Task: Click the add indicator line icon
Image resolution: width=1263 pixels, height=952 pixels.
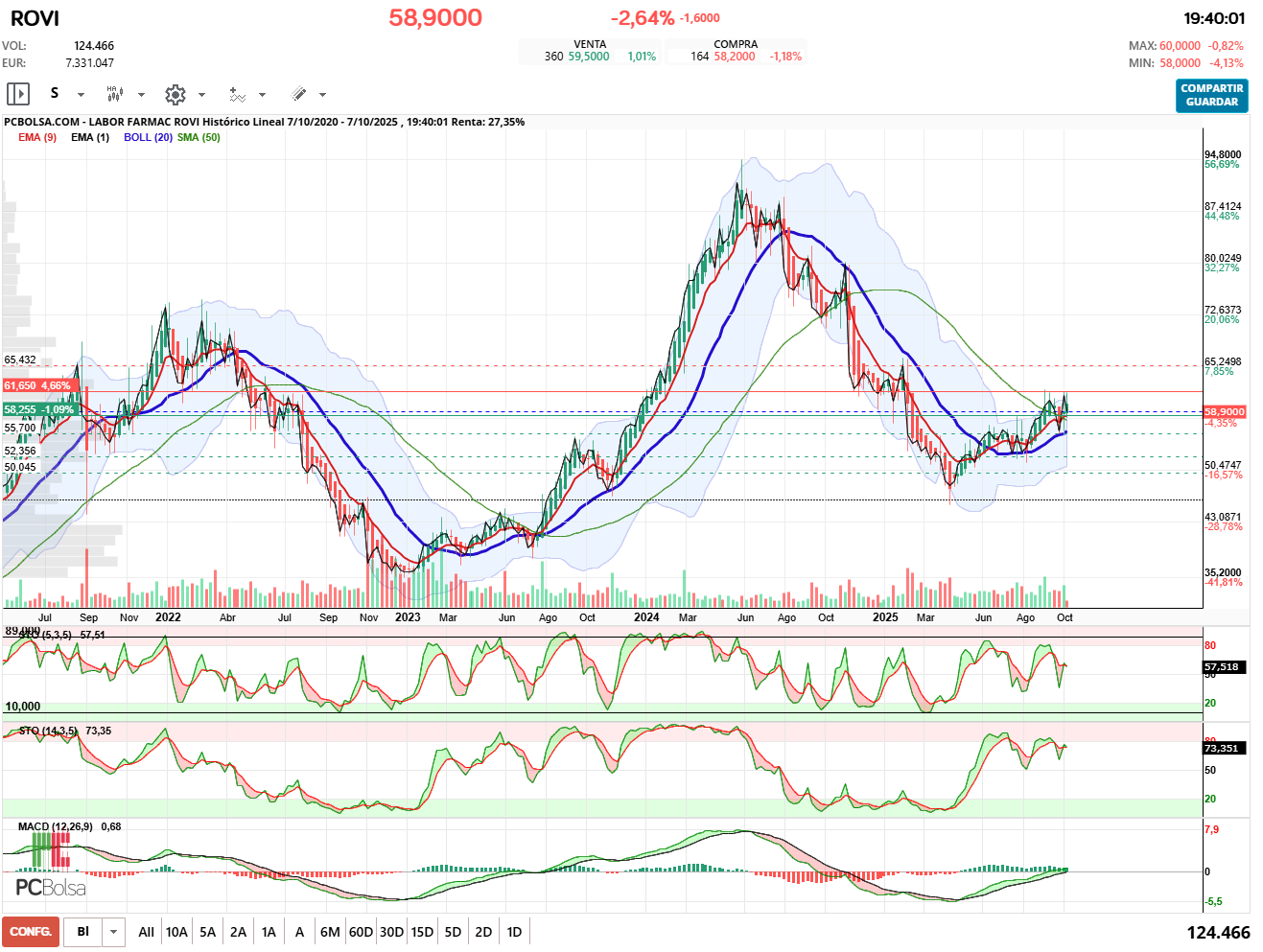Action: [x=237, y=94]
